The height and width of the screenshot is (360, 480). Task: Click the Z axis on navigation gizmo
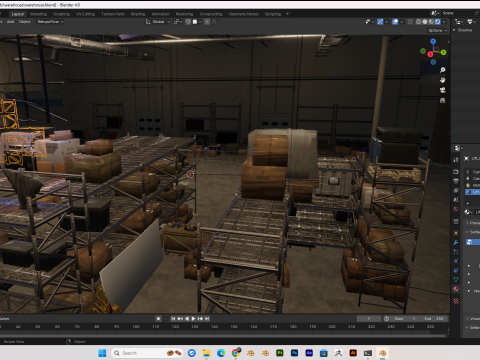433,41
